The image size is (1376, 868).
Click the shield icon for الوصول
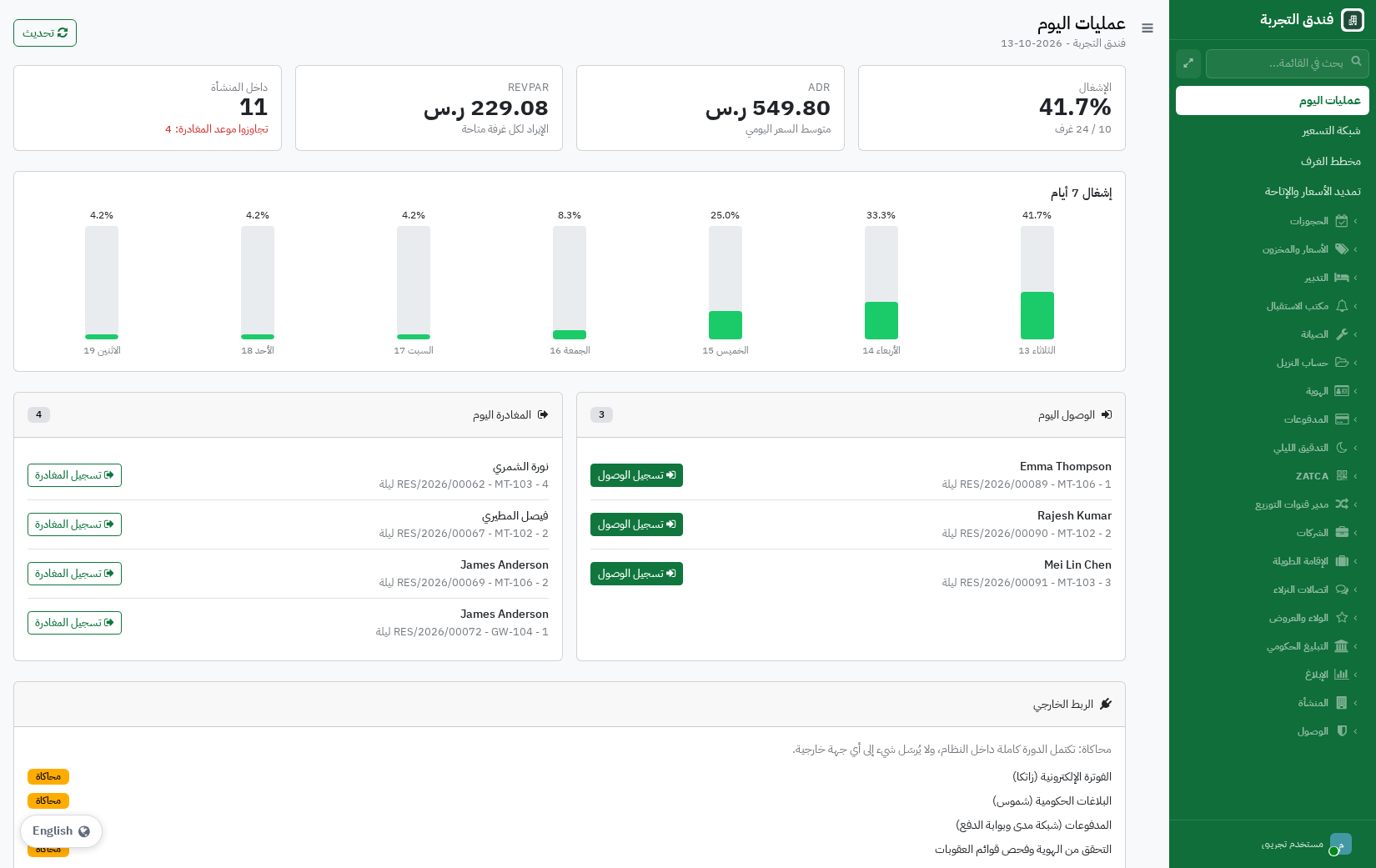click(x=1342, y=731)
